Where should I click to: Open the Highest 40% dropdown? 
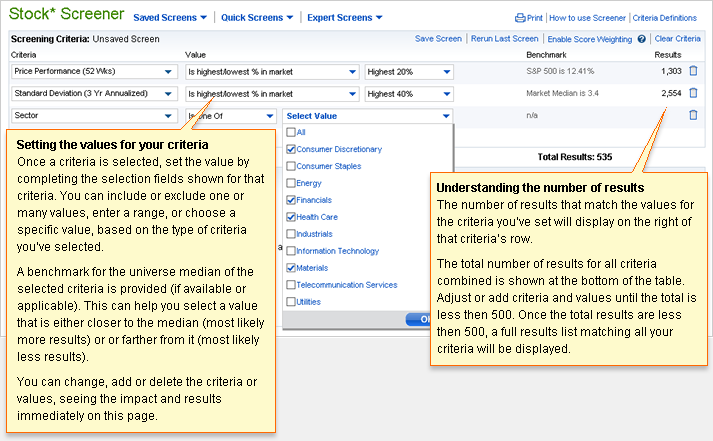pyautogui.click(x=409, y=94)
